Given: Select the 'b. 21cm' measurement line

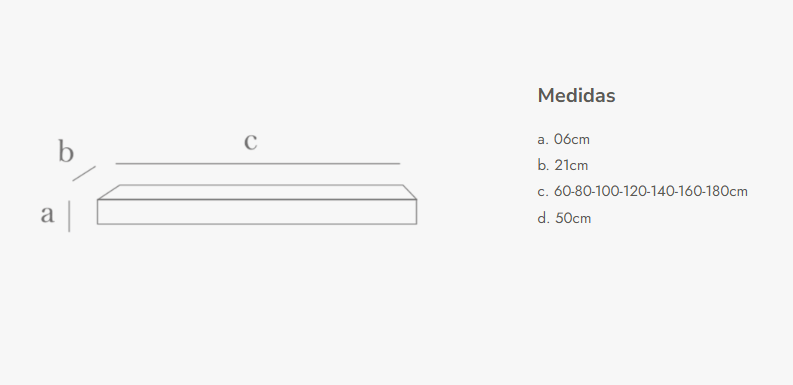Looking at the screenshot, I should (x=563, y=165).
